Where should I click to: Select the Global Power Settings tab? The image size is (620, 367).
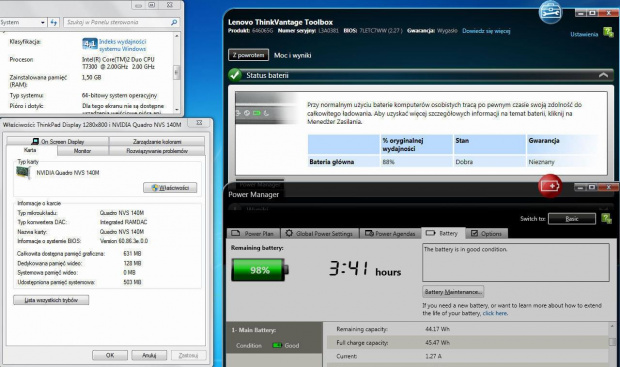(x=319, y=233)
